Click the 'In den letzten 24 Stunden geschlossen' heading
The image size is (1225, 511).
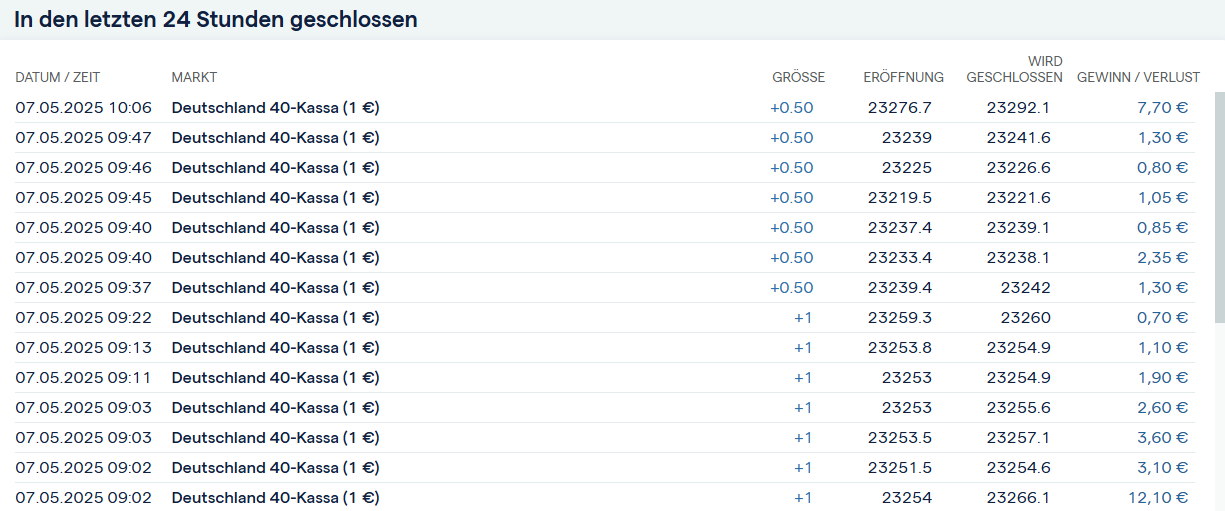click(216, 20)
